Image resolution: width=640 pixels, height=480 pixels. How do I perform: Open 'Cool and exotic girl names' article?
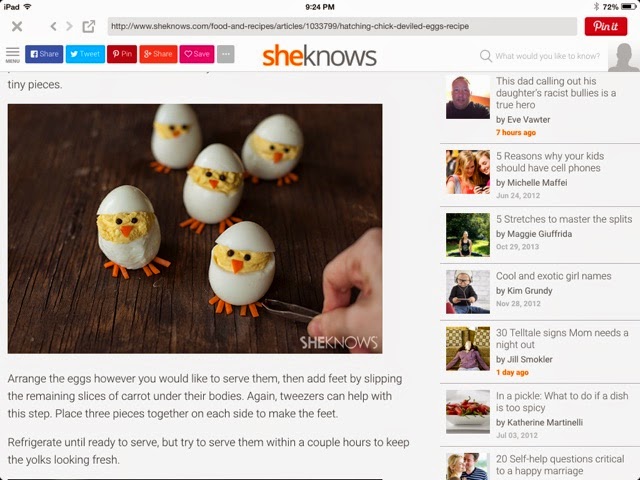click(x=553, y=276)
